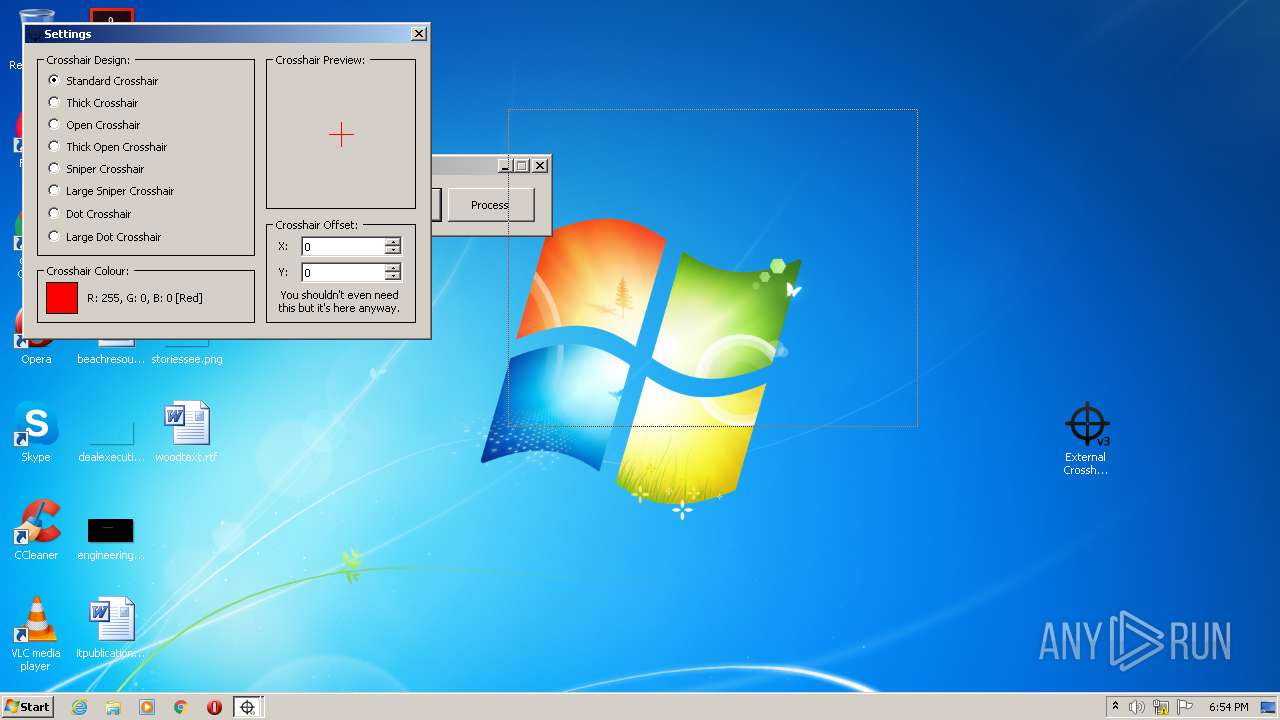Choose Large Dot Crosshair design
1280x720 pixels.
coord(105,237)
